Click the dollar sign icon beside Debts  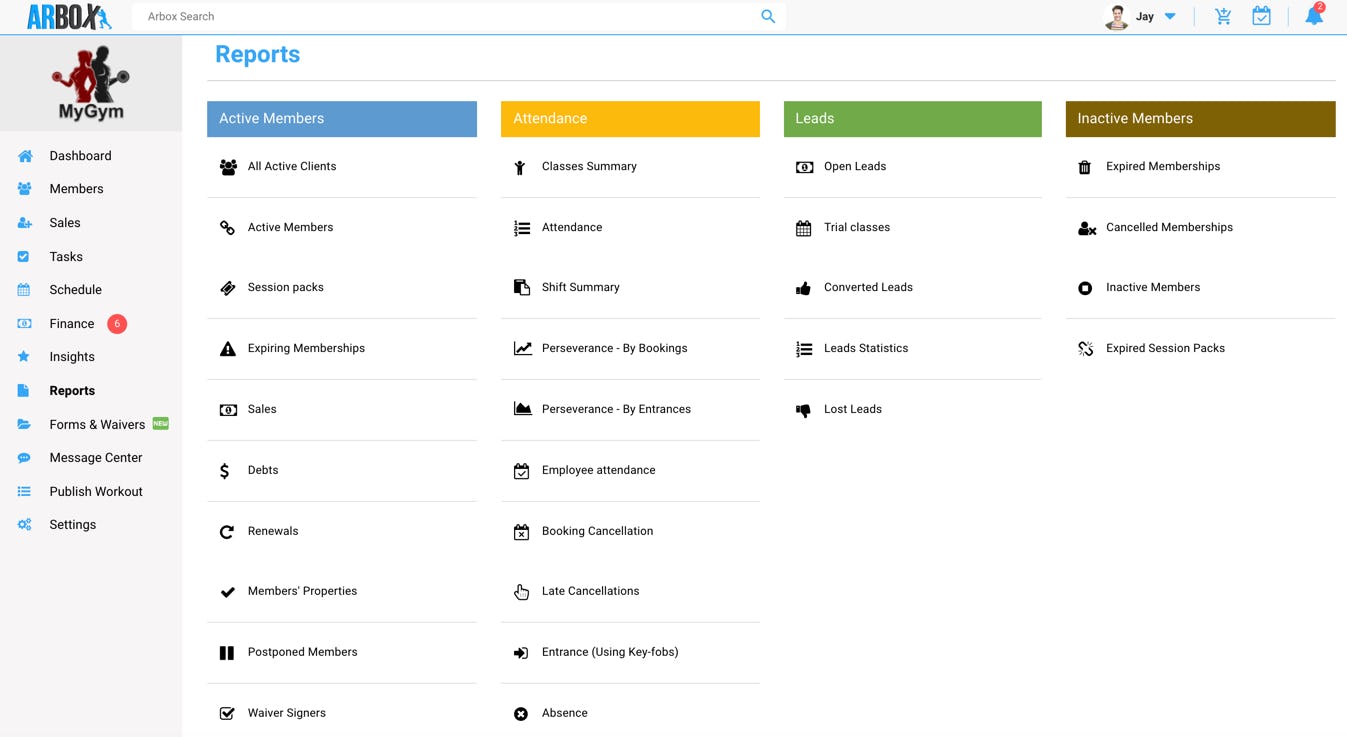225,470
